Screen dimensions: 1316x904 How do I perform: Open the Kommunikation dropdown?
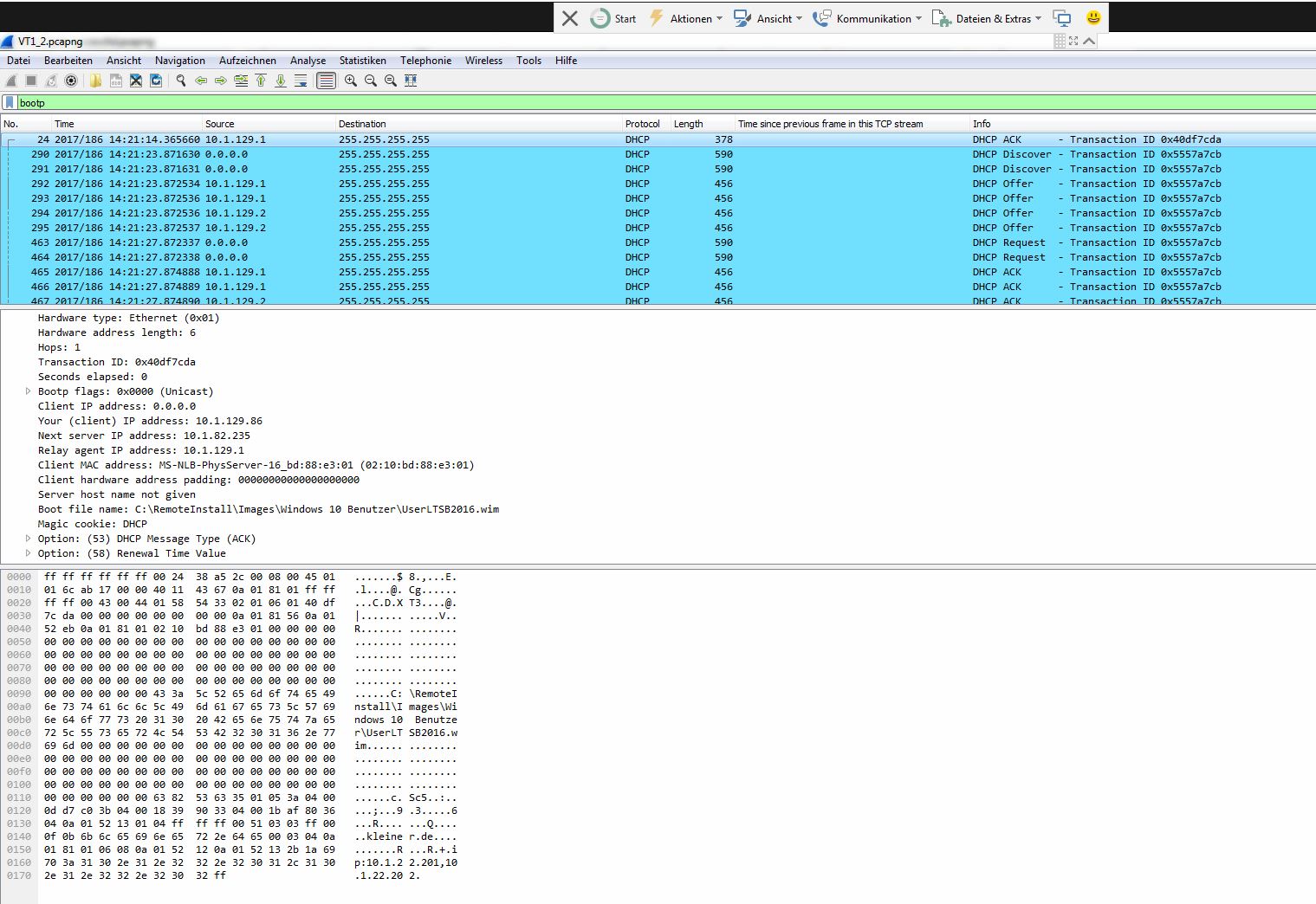867,18
